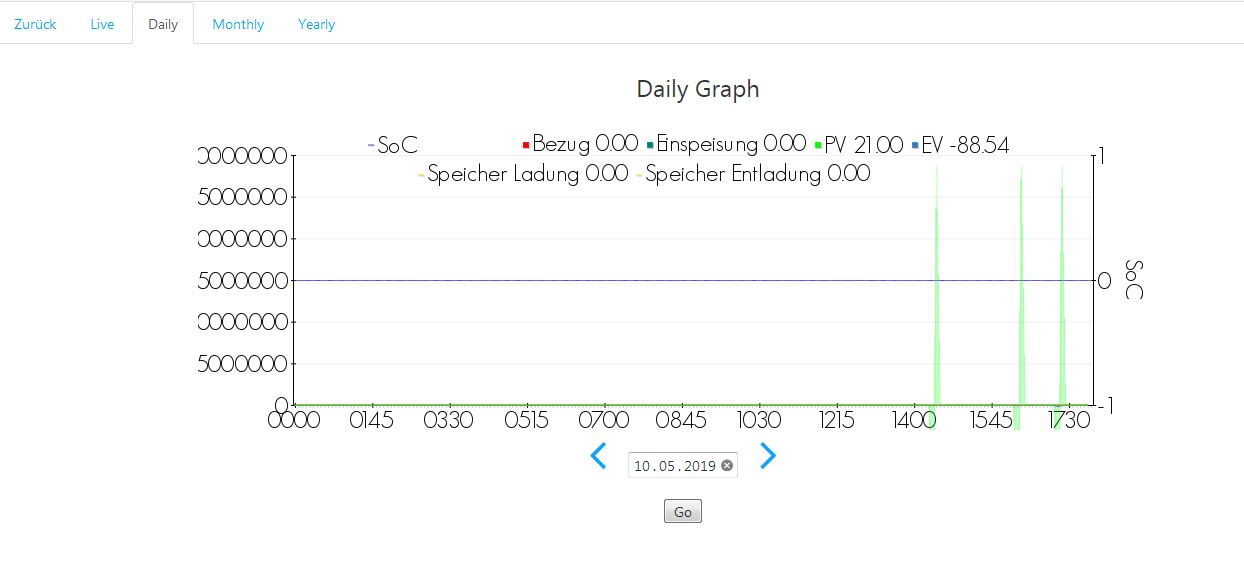The image size is (1244, 573).
Task: Clear the date field with x icon
Action: click(727, 465)
